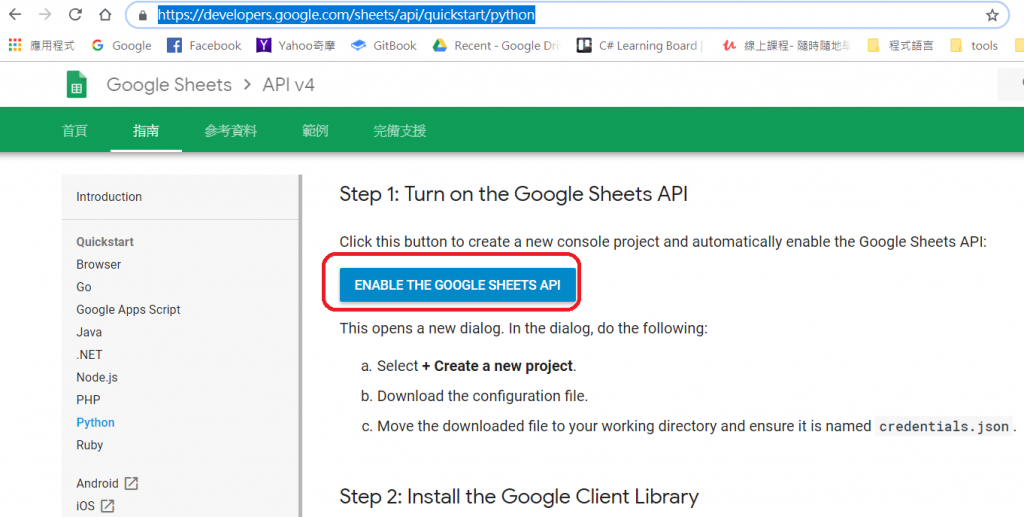Click the browser back arrow
1024x517 pixels.
[14, 14]
